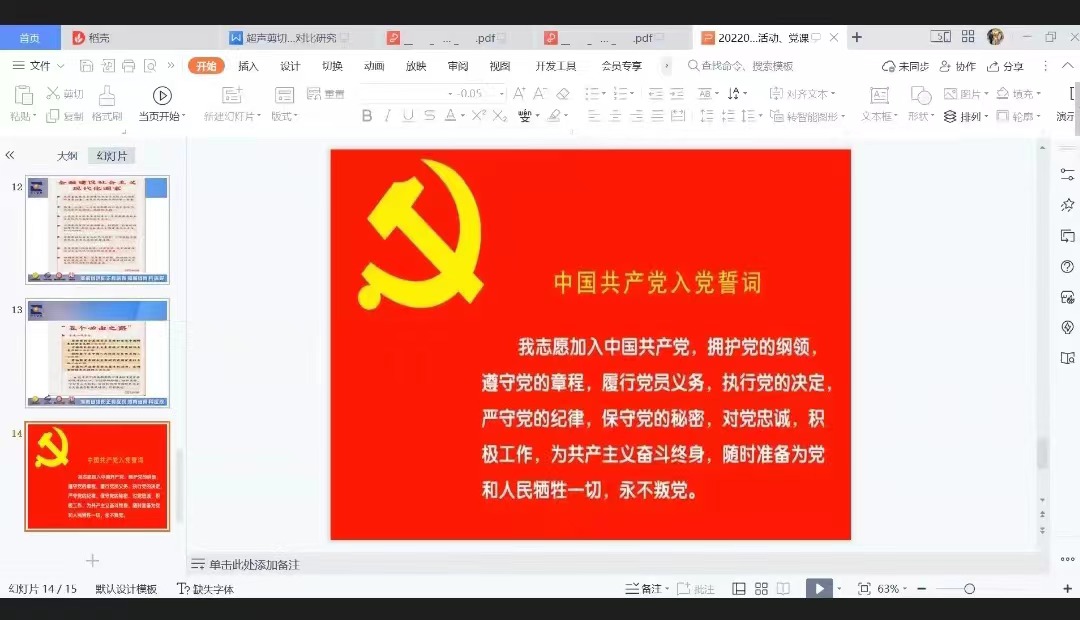Click the Save icon in quick access bar
1080x620 pixels.
87,66
